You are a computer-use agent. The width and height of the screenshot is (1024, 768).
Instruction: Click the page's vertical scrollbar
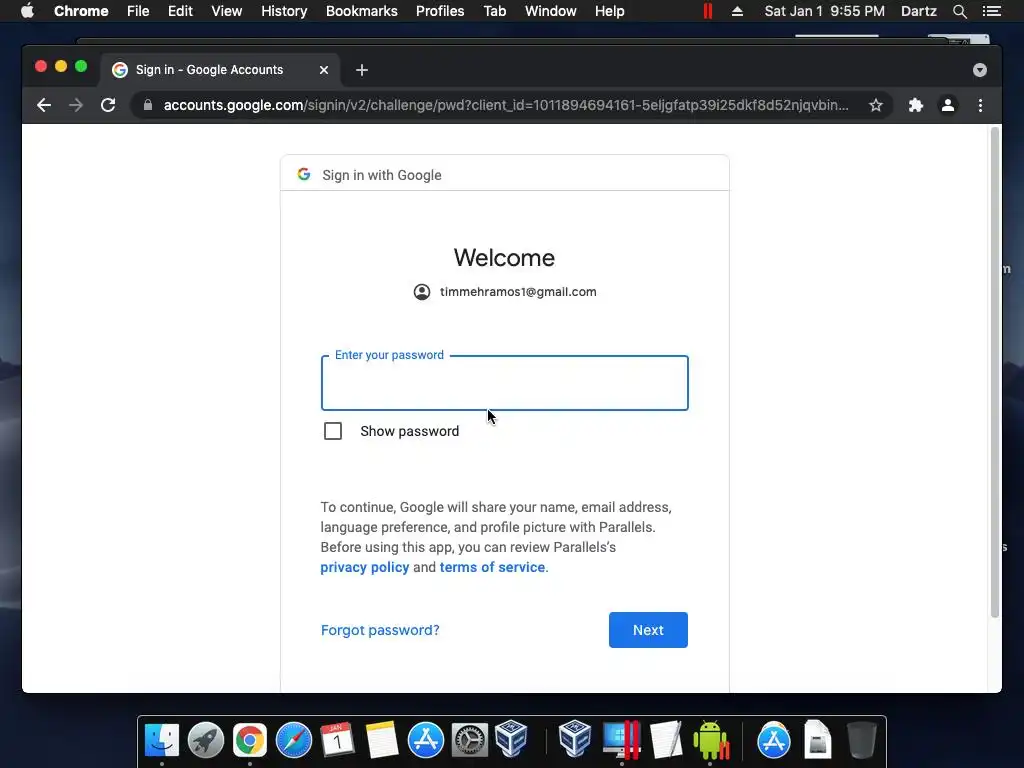point(995,372)
